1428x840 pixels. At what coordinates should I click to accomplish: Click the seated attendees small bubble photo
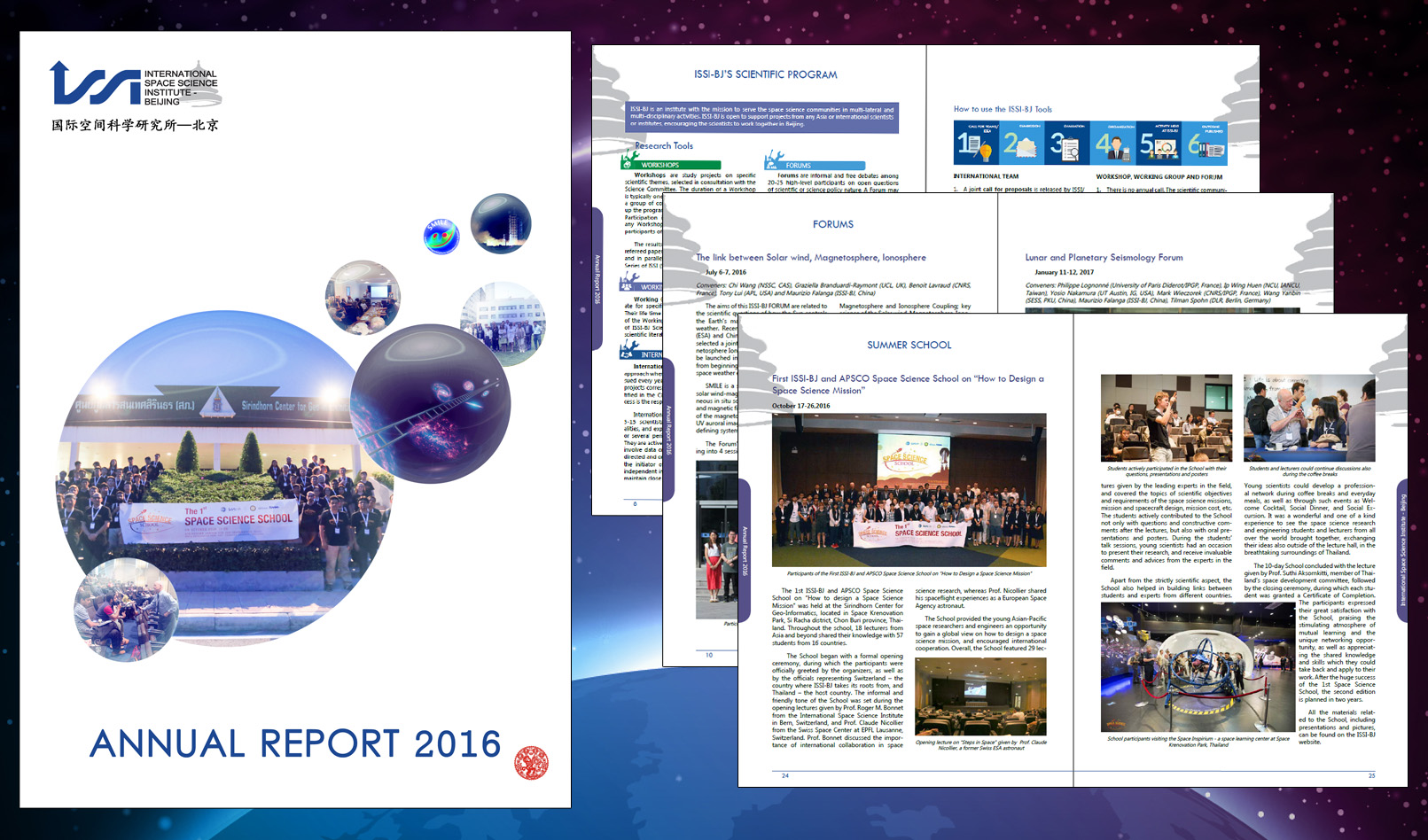pyautogui.click(x=126, y=610)
